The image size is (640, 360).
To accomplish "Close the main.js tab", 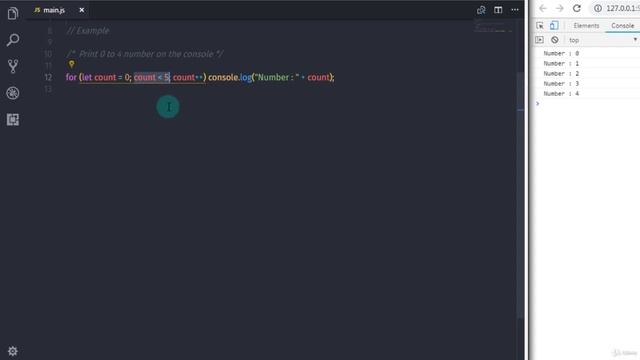I will [x=82, y=10].
